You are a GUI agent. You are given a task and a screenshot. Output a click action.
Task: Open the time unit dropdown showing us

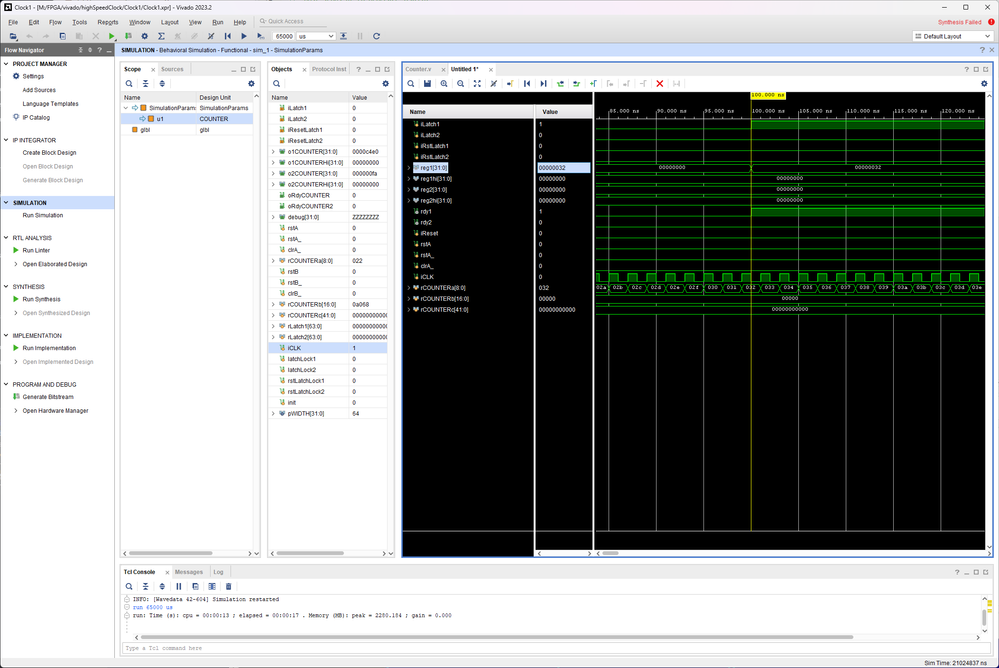(316, 36)
